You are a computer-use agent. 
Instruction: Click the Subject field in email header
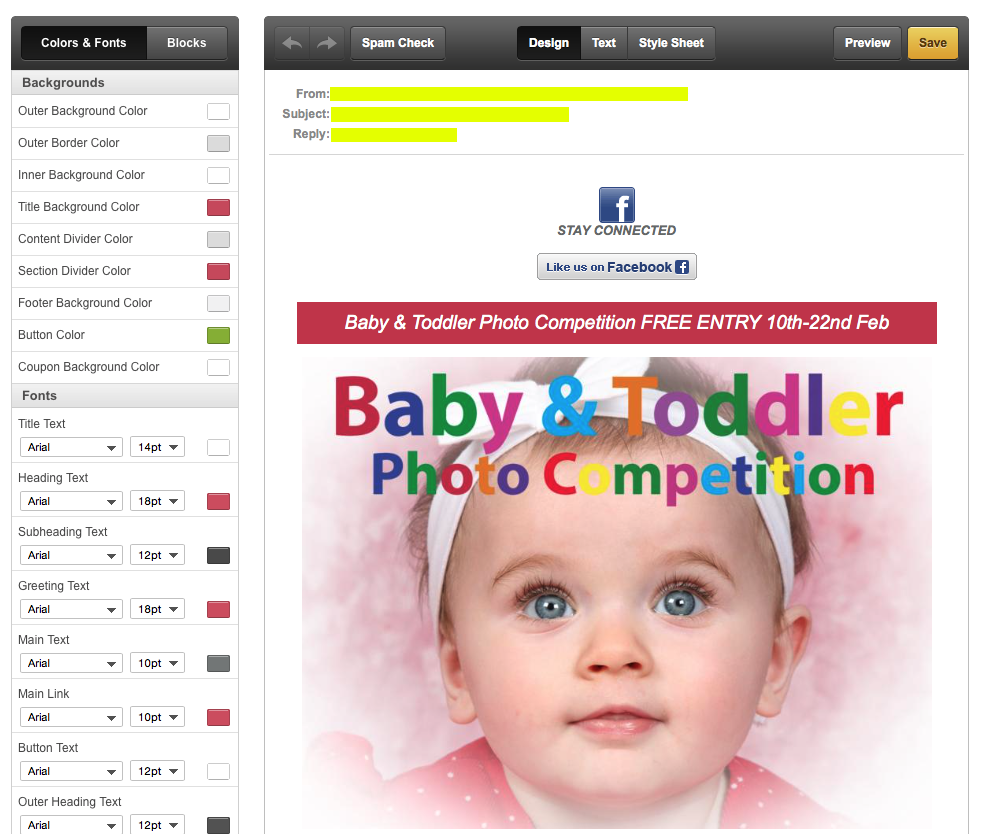tap(450, 114)
